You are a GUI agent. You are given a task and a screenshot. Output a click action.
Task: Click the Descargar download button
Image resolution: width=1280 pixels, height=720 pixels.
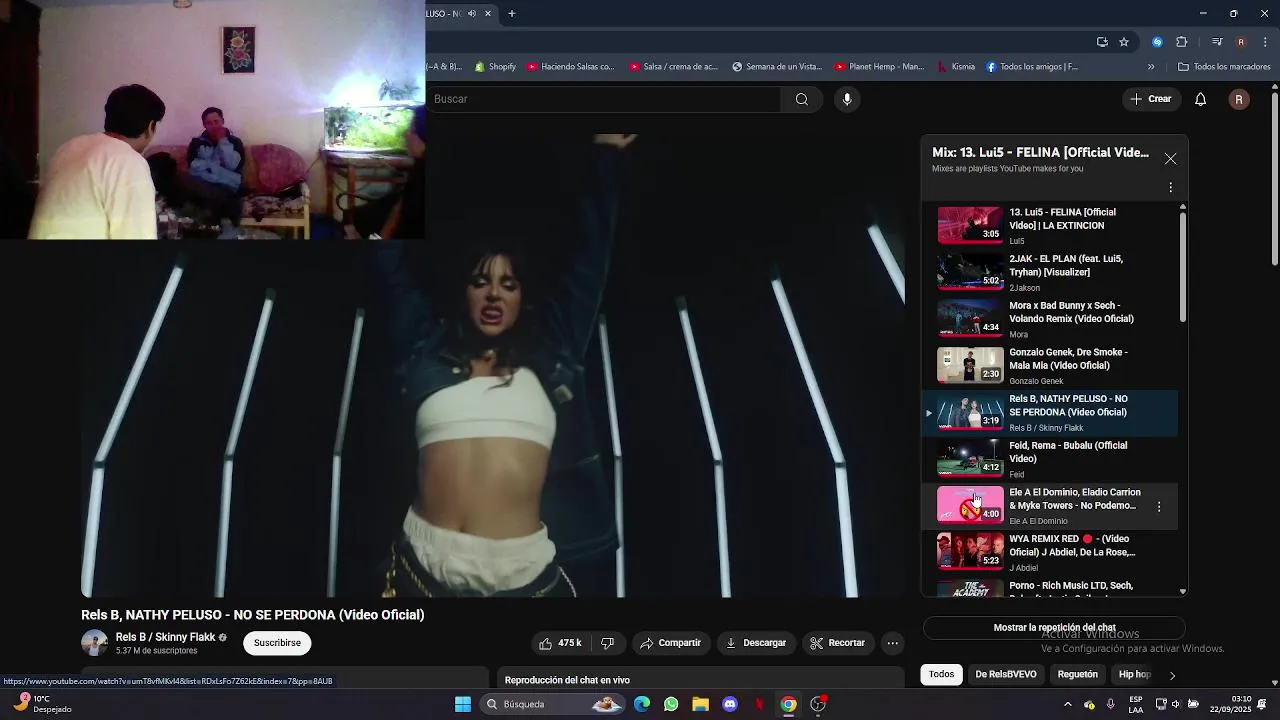pos(756,643)
